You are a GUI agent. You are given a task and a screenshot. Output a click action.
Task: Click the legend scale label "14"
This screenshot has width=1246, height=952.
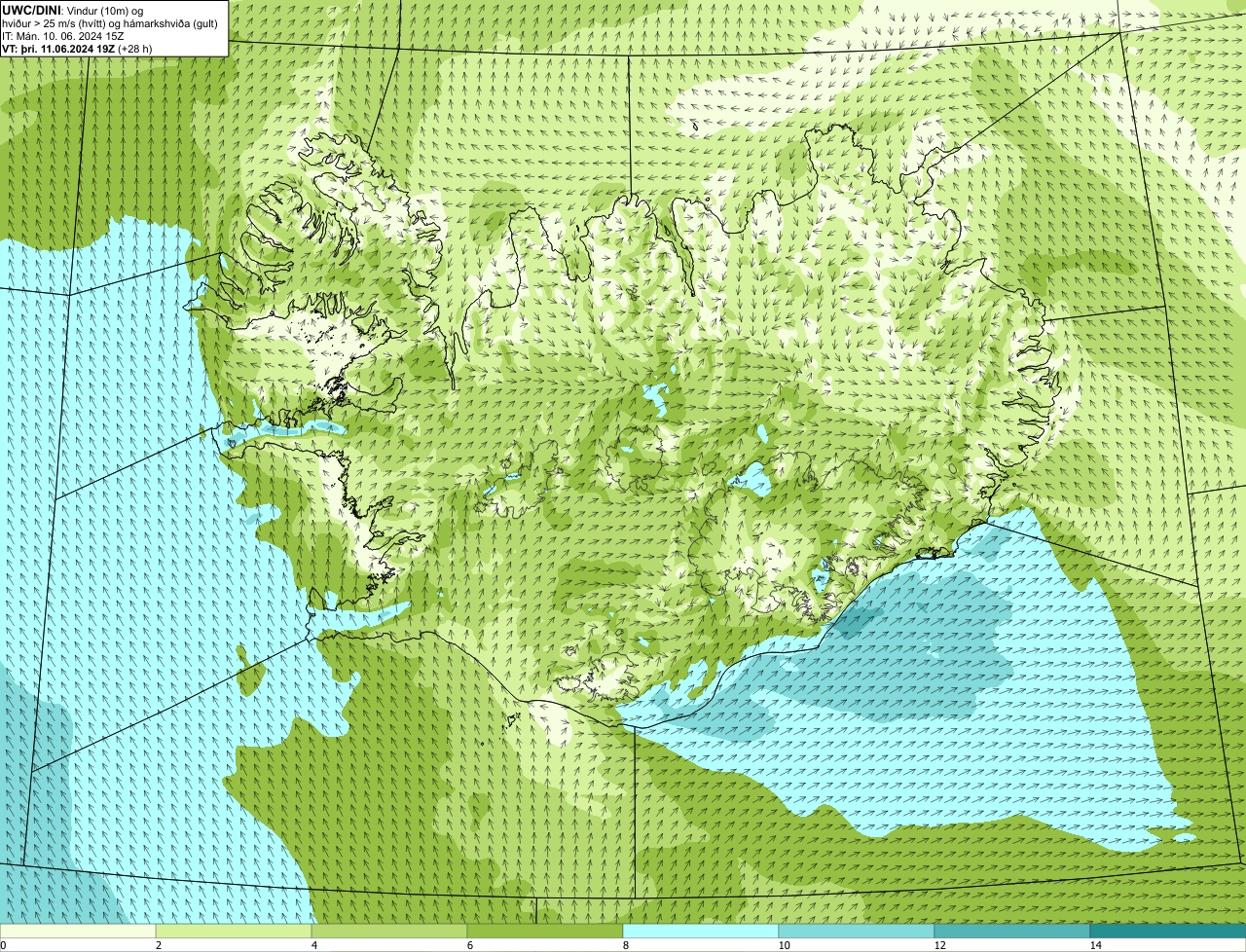click(x=1095, y=945)
